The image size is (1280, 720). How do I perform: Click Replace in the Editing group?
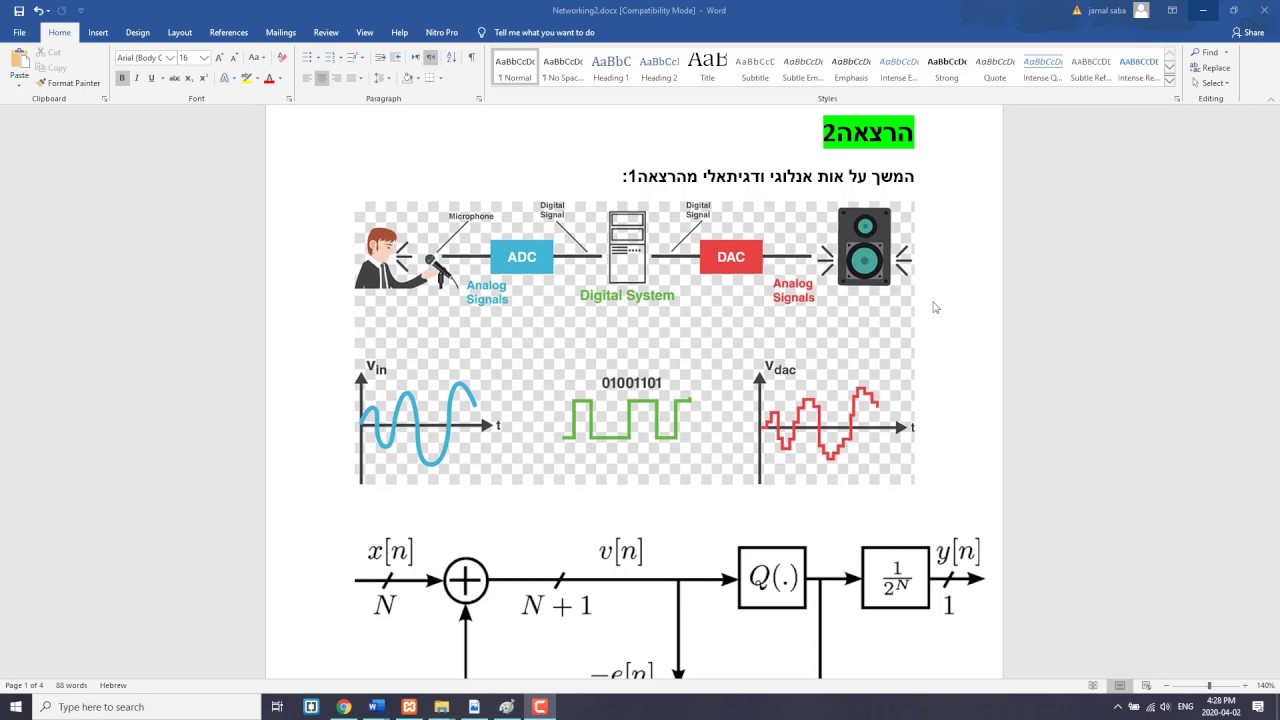click(x=1211, y=68)
